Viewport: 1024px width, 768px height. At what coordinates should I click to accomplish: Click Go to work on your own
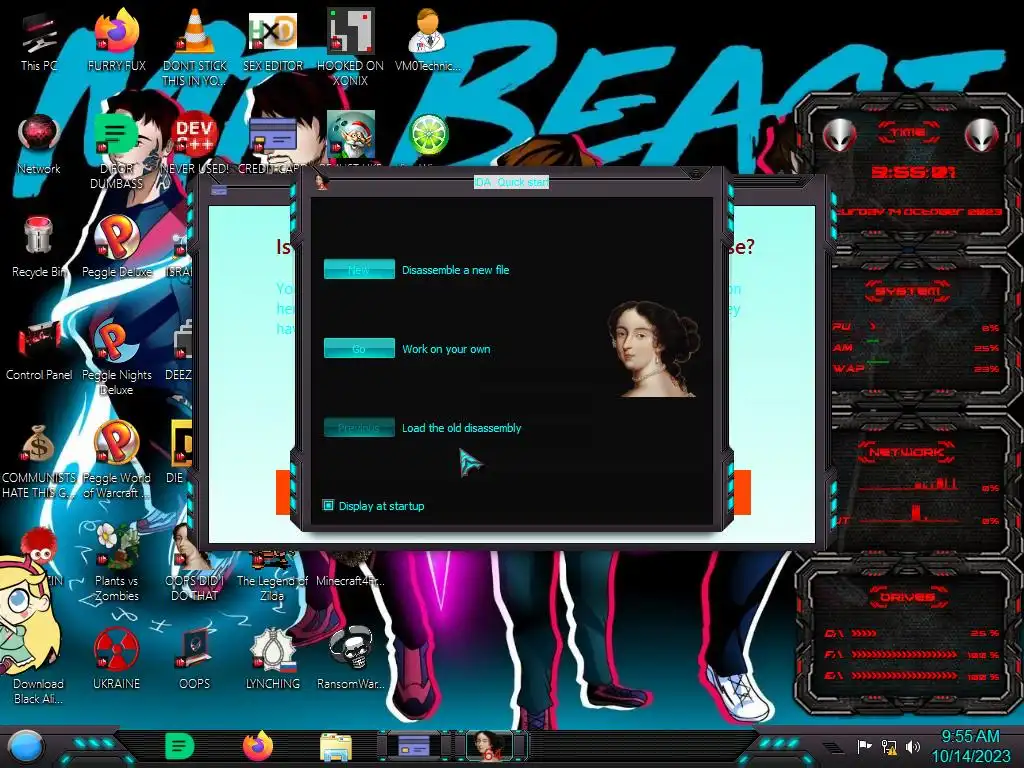(359, 348)
